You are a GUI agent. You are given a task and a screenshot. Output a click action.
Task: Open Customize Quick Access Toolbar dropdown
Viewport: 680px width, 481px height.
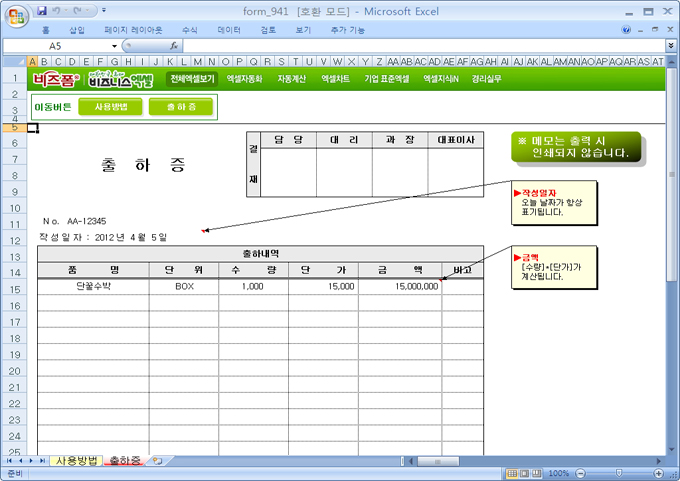click(106, 10)
